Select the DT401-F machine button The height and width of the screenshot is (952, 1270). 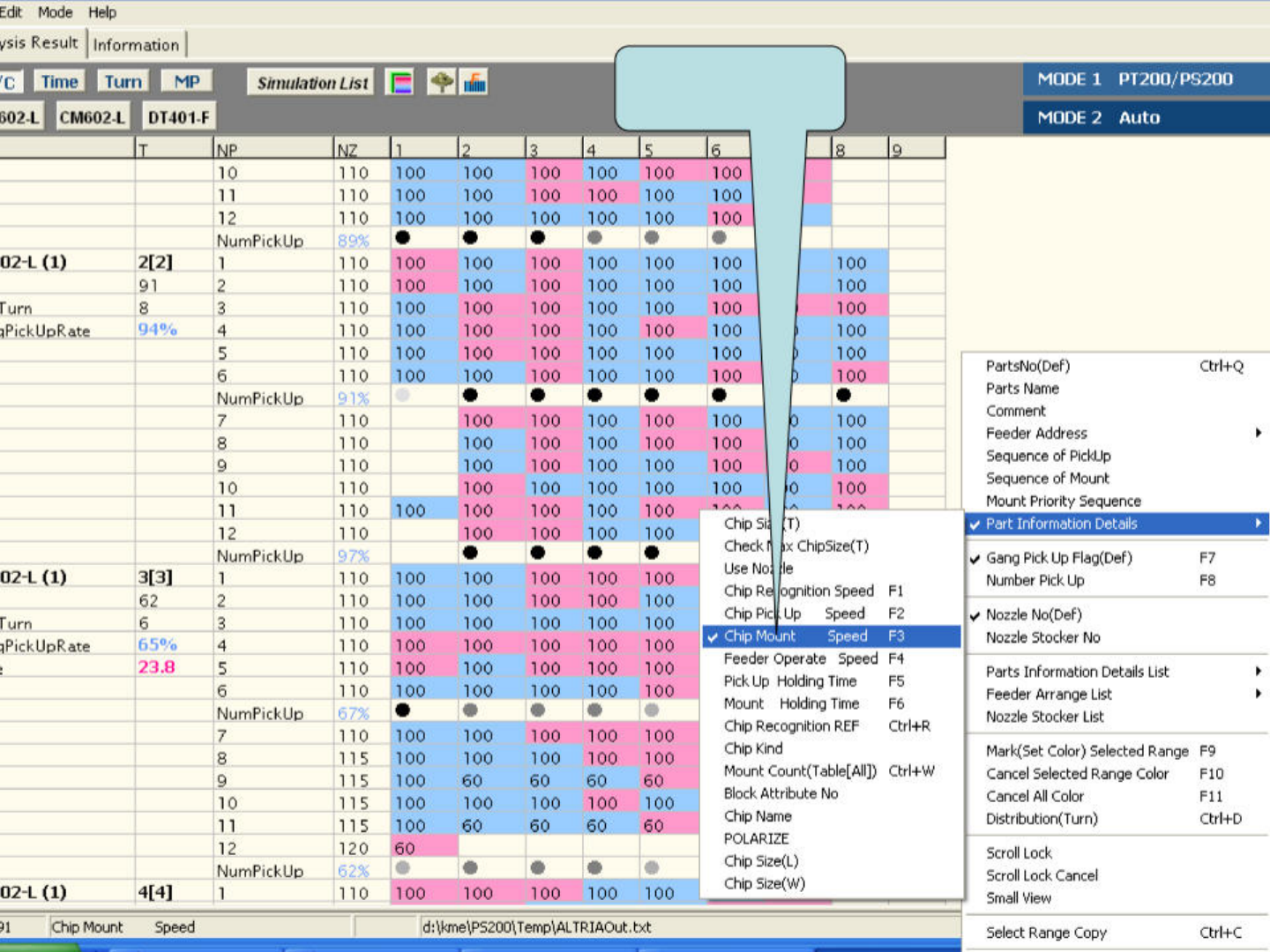pos(178,117)
